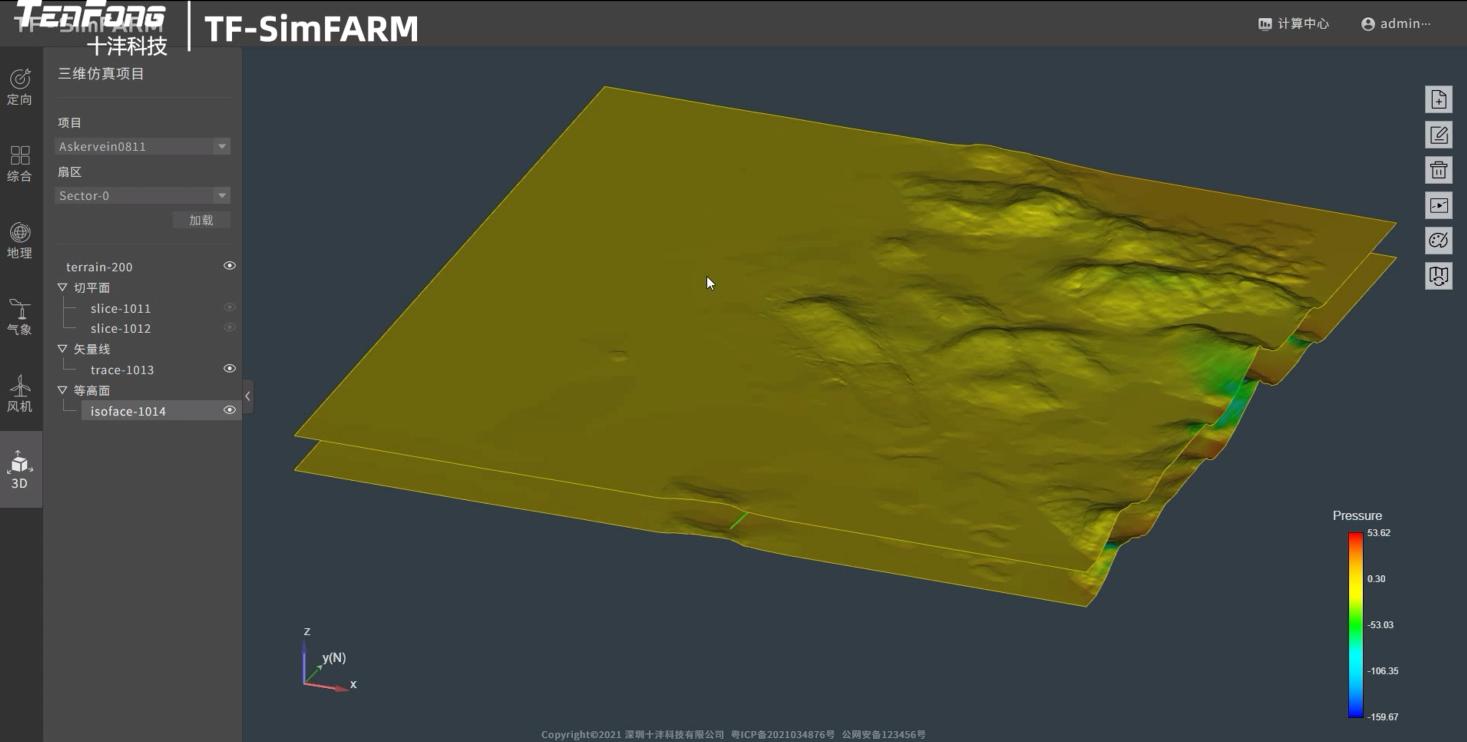Select isoface-1014 in the tree
Image resolution: width=1467 pixels, height=742 pixels.
pyautogui.click(x=128, y=411)
